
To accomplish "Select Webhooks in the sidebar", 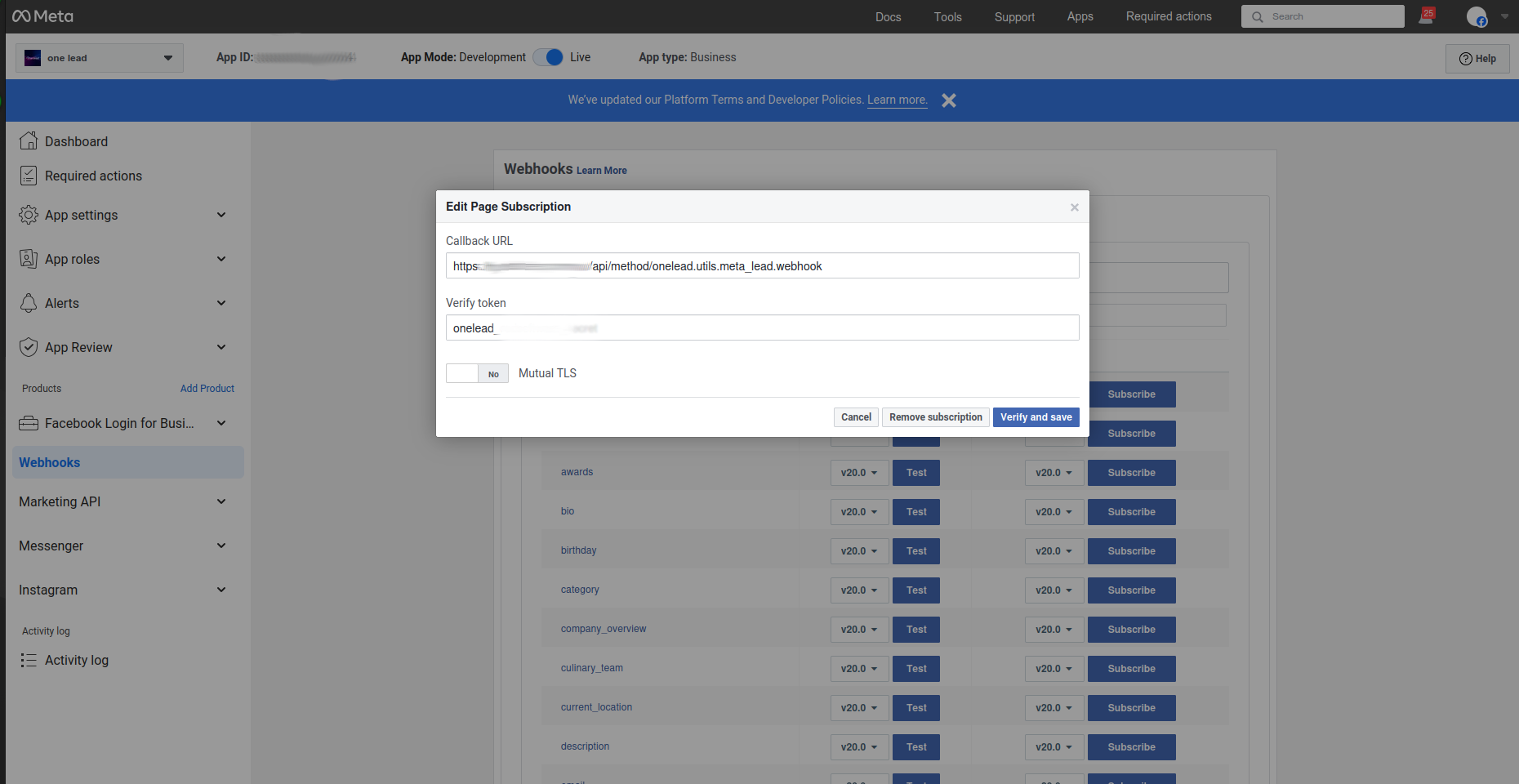I will [128, 462].
